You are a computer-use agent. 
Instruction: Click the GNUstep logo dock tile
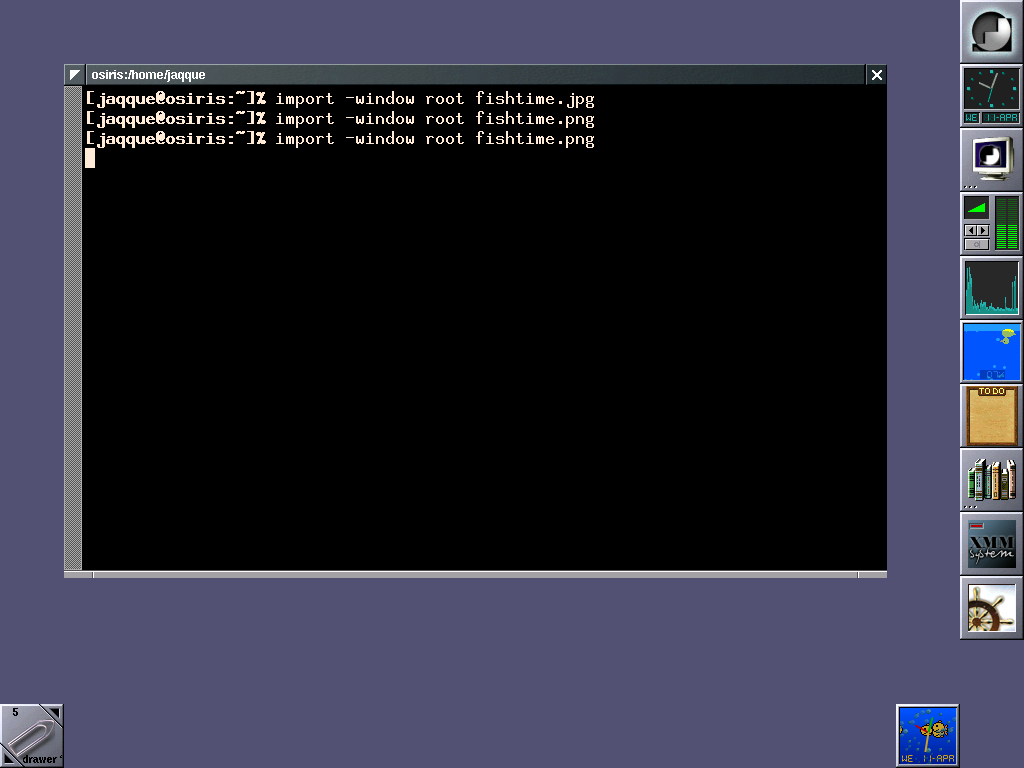tap(991, 32)
